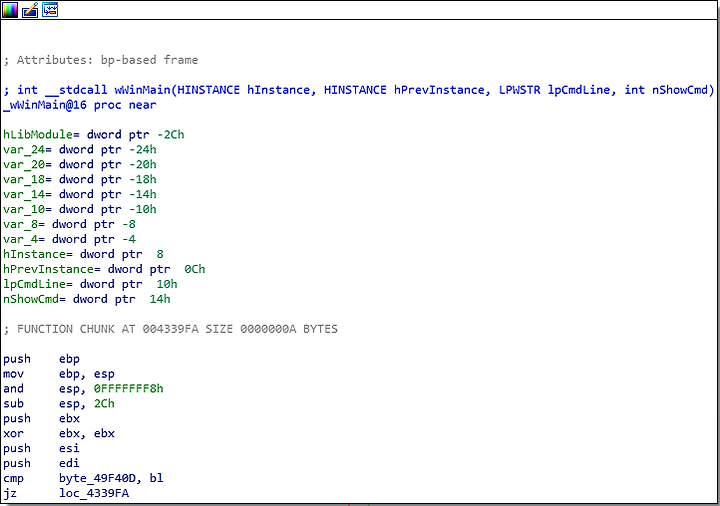Select hPrevInstance dword ptr 0Ch line

point(104,269)
